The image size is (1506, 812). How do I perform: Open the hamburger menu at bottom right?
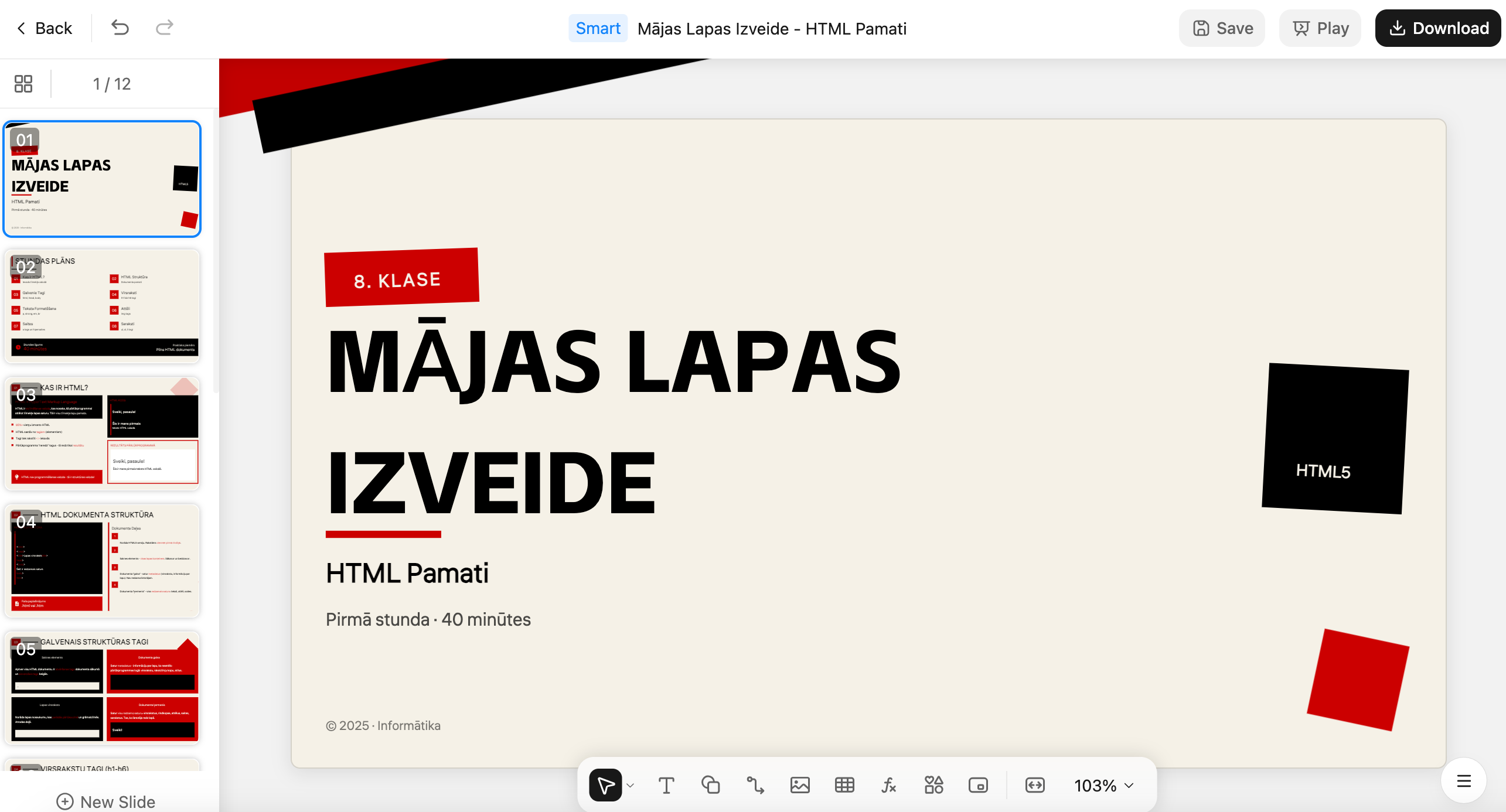(x=1464, y=781)
